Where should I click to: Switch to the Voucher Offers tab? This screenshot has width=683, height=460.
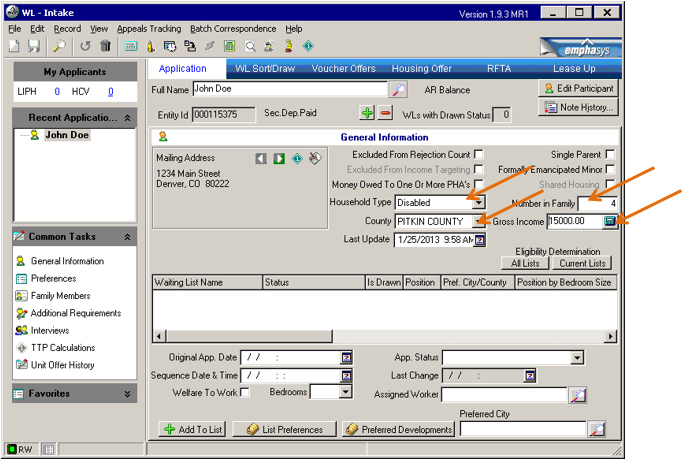tap(343, 69)
